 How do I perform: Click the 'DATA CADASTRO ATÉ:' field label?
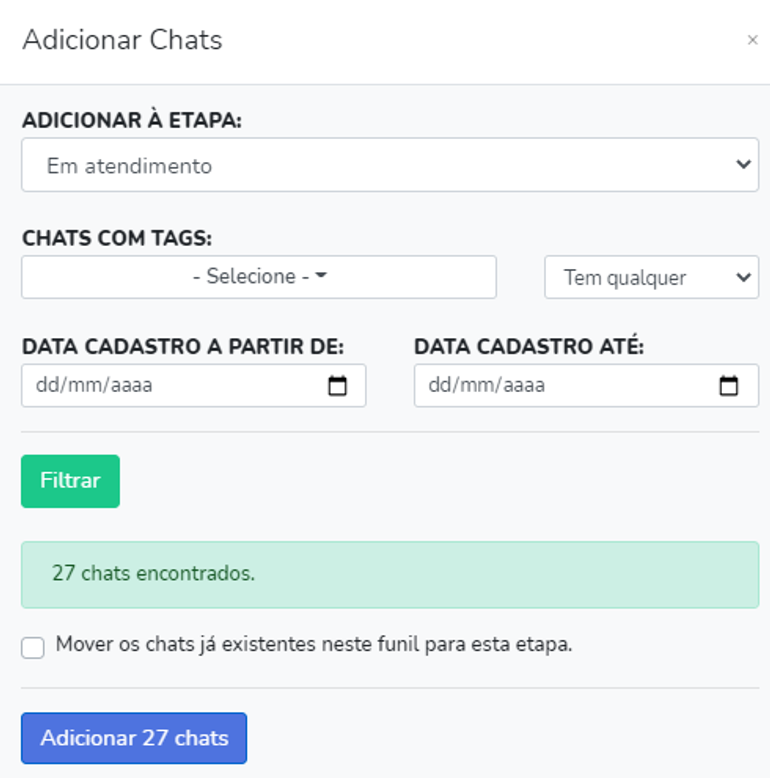[529, 346]
